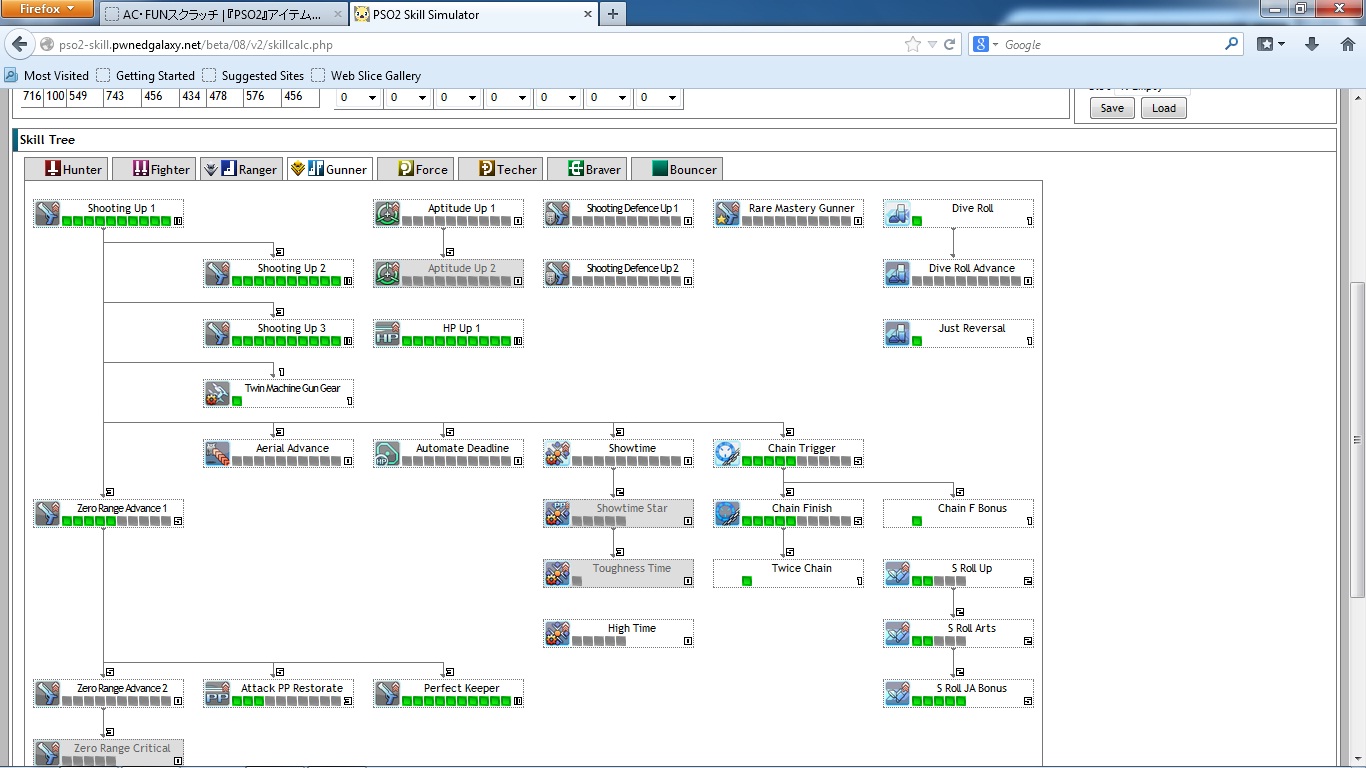Click the Aptitude Up 1 skill icon
The image size is (1366, 768).
click(388, 214)
